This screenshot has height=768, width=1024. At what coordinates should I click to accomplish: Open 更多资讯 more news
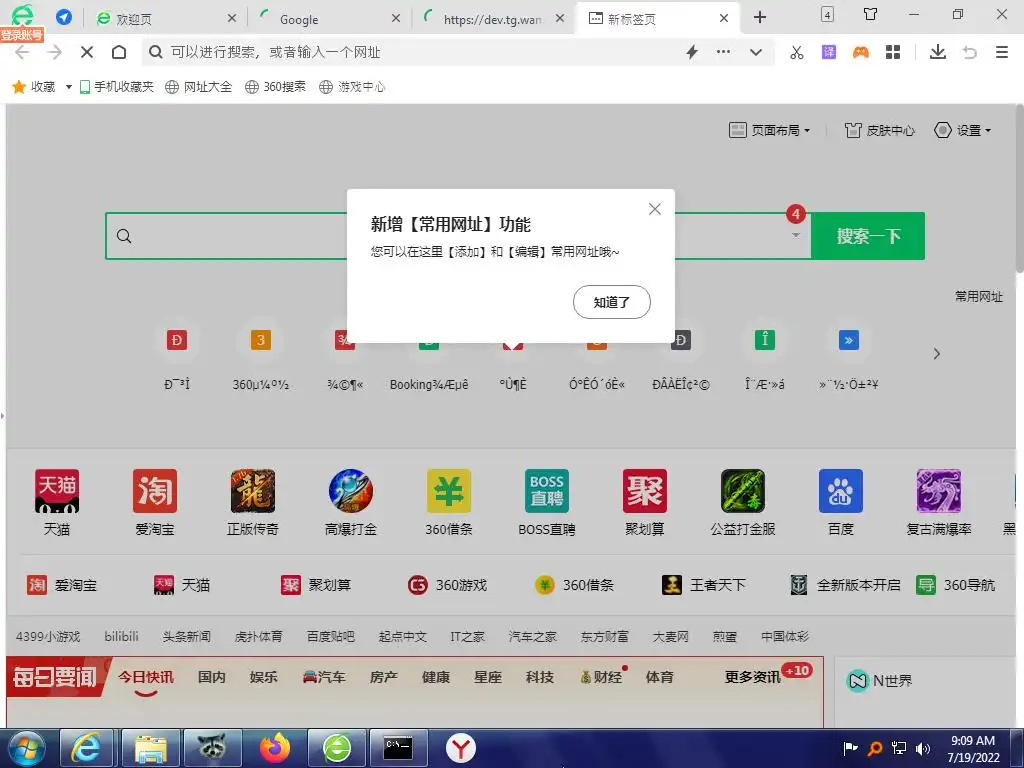click(752, 677)
